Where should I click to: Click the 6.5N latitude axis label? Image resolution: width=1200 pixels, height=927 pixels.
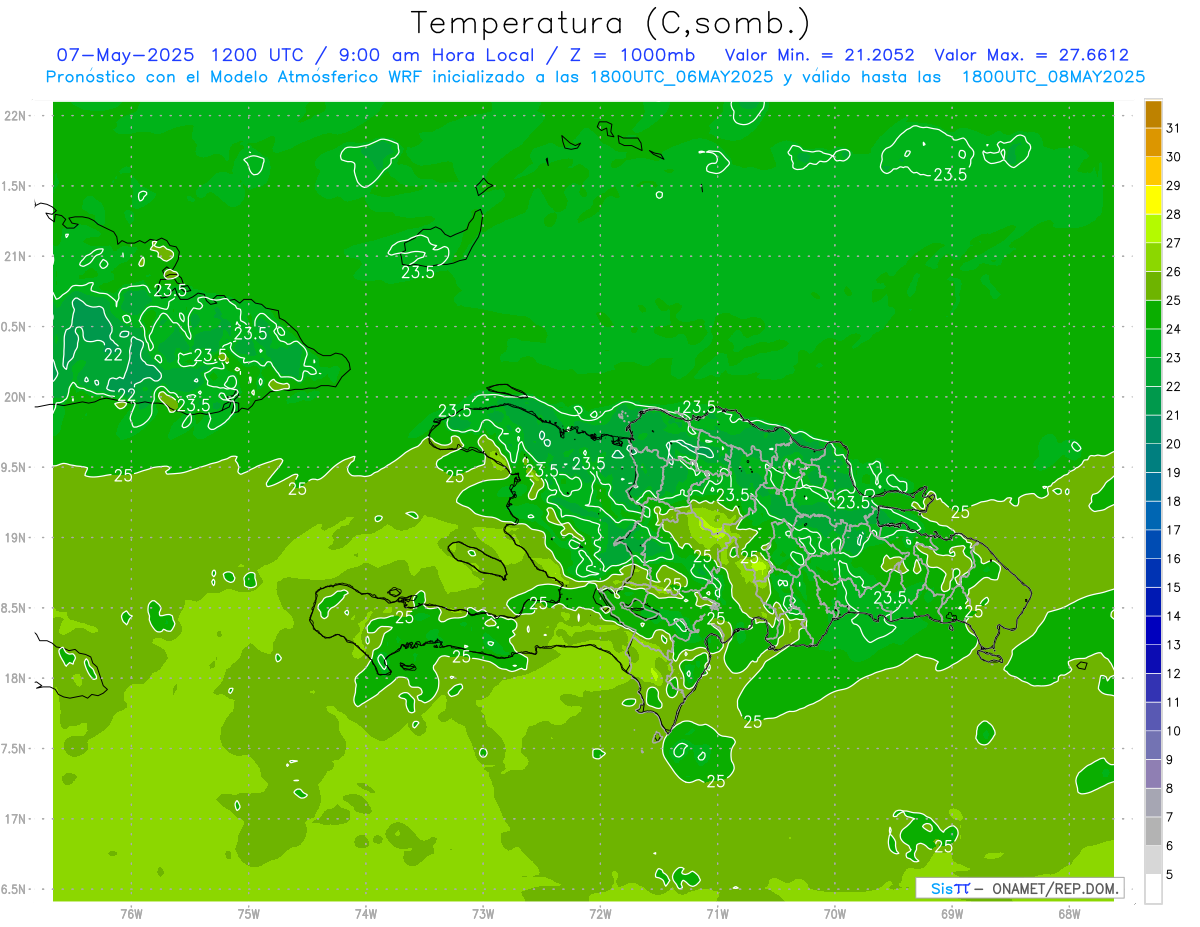tap(14, 889)
